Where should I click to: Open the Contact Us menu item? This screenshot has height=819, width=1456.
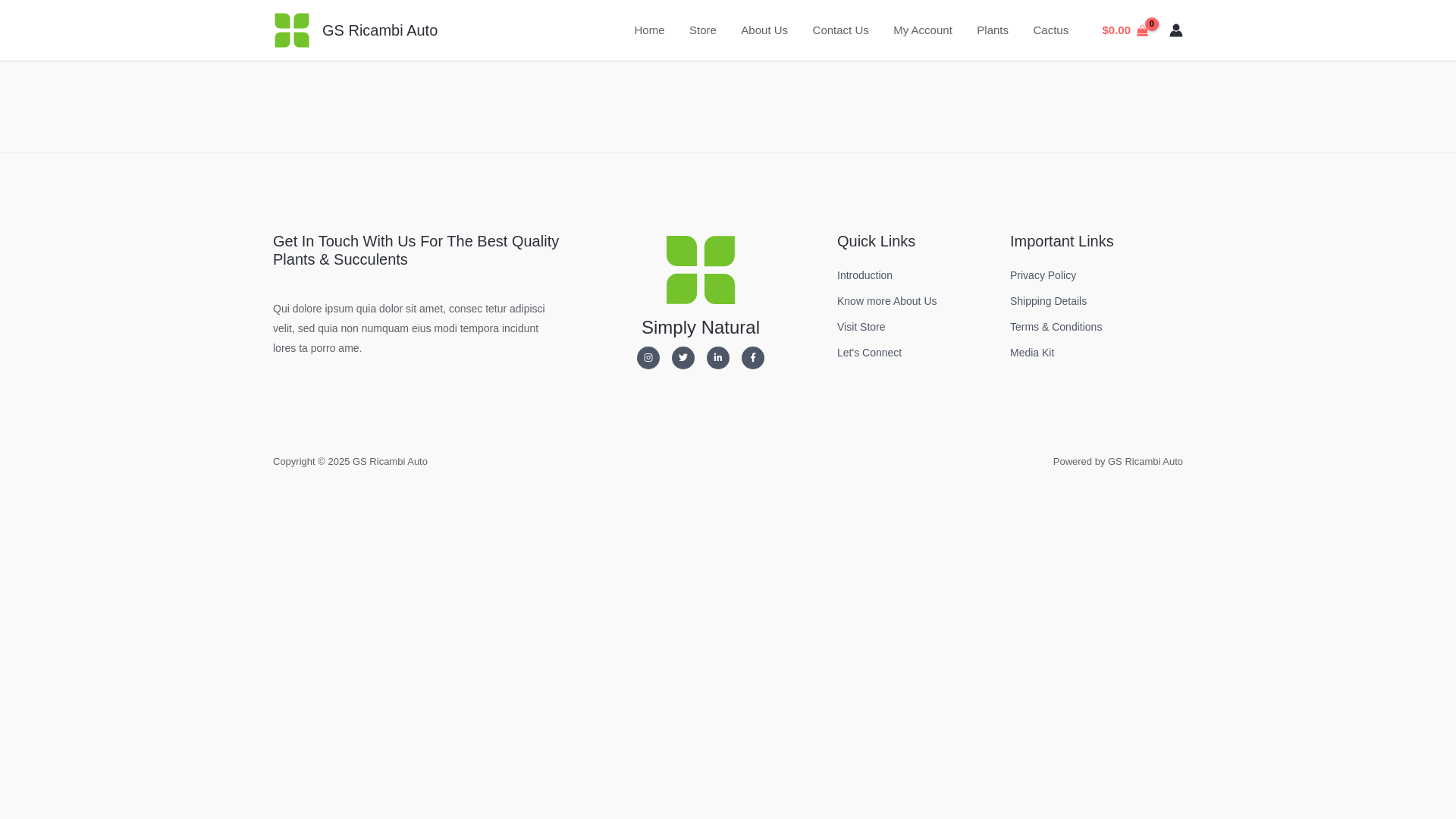coord(840,30)
